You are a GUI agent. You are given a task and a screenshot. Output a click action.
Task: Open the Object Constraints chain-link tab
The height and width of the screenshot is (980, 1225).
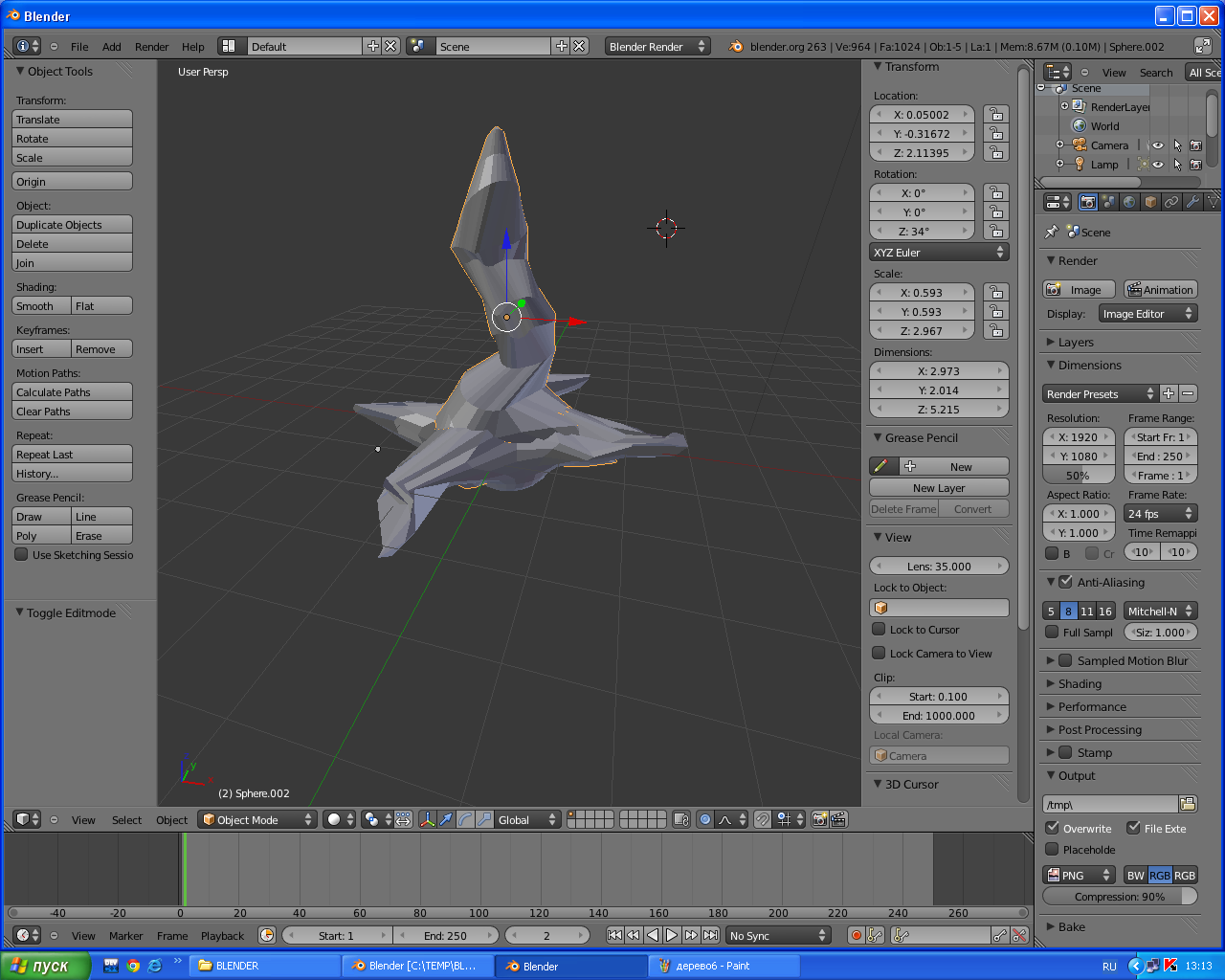[x=1171, y=202]
